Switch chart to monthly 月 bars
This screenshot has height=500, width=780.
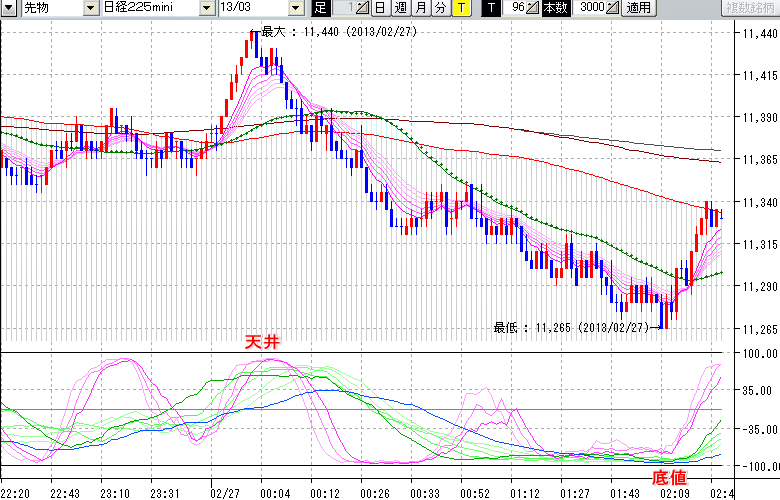tap(420, 8)
